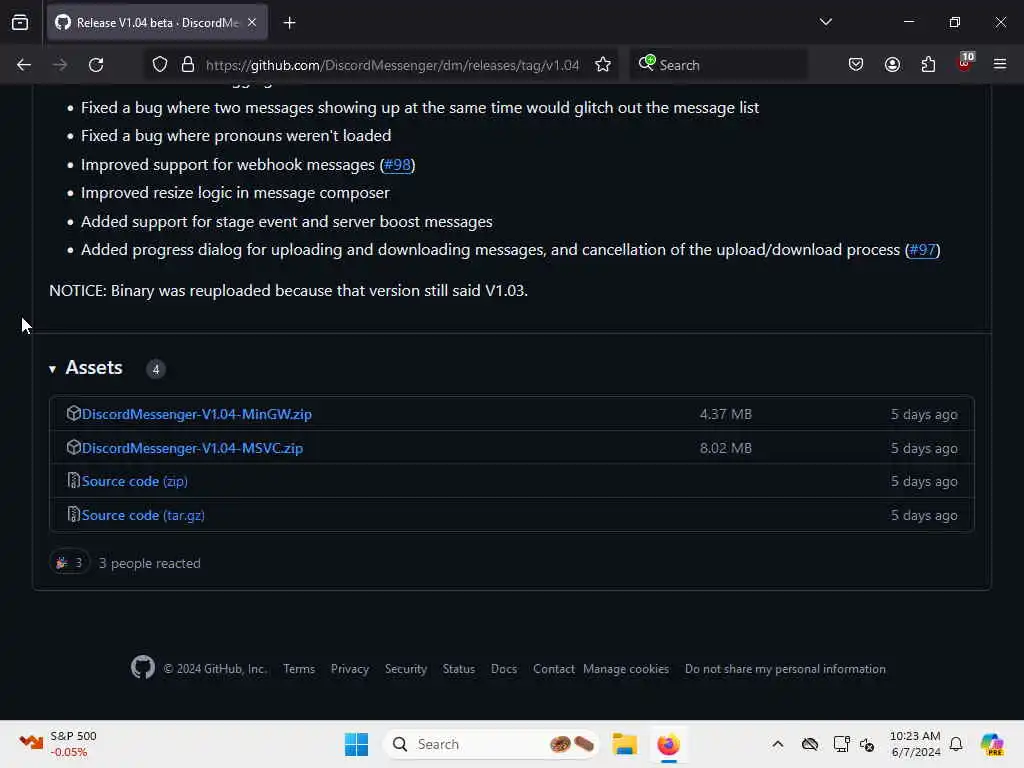Click the package icon beside MSVC.zip
This screenshot has width=1024, height=768.
[73, 447]
